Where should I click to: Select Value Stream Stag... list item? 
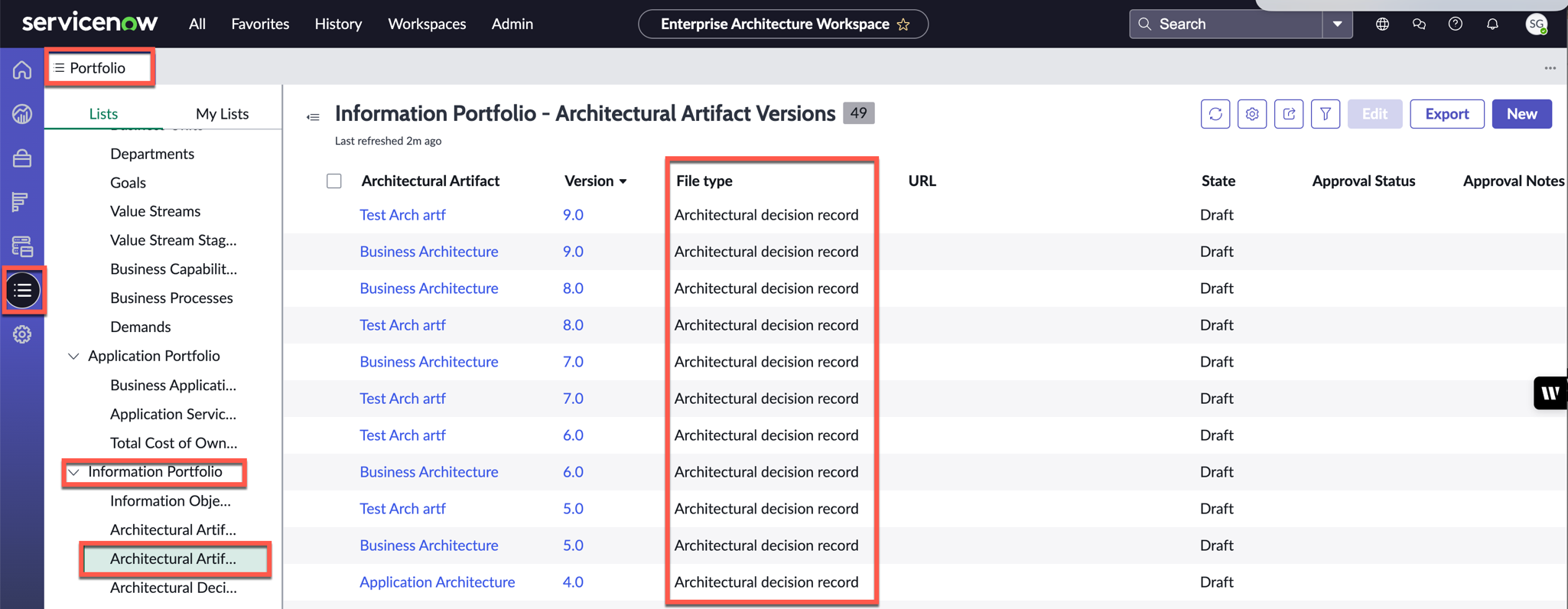pyautogui.click(x=173, y=240)
